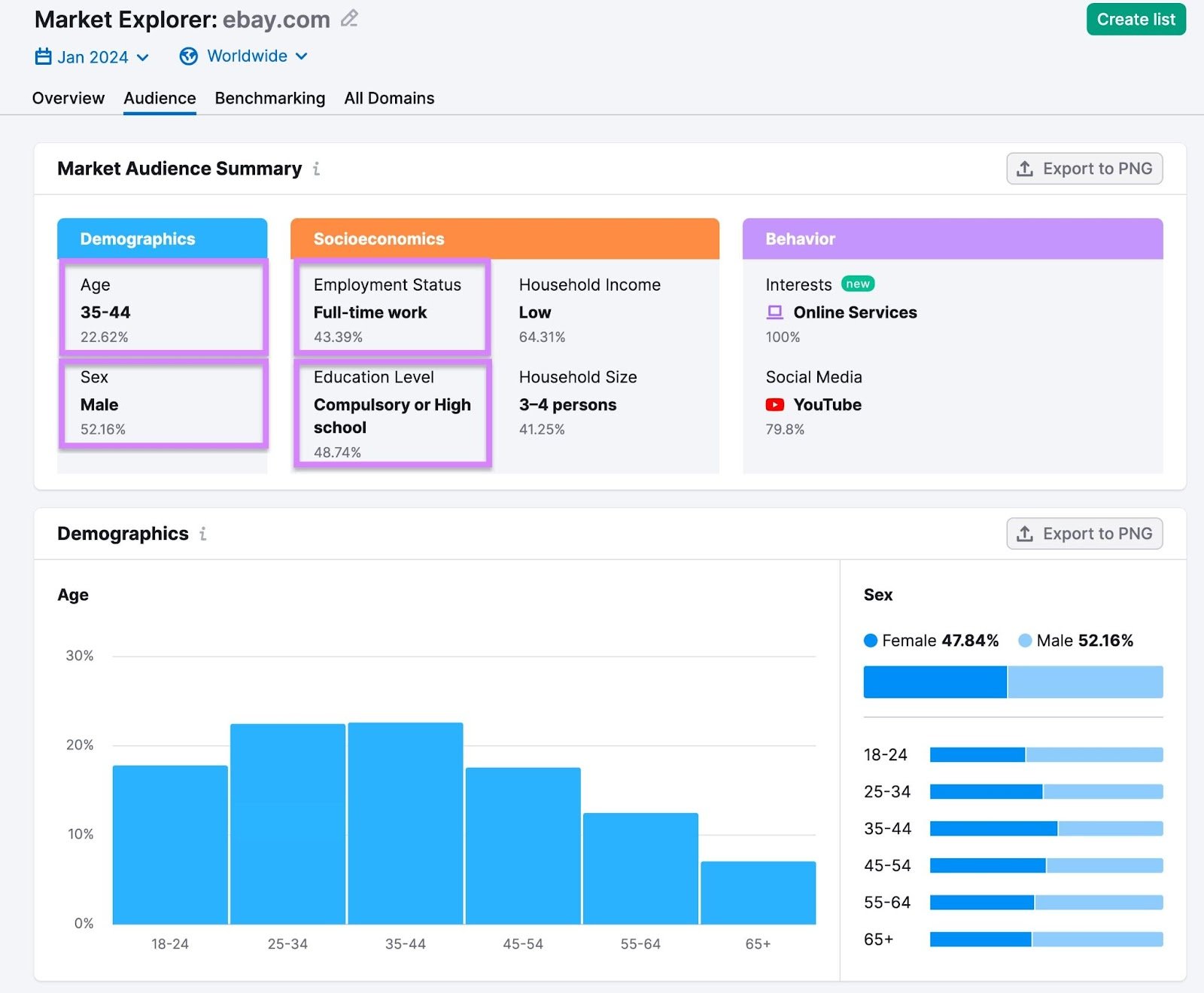Open the All Domains tab

[x=388, y=98]
